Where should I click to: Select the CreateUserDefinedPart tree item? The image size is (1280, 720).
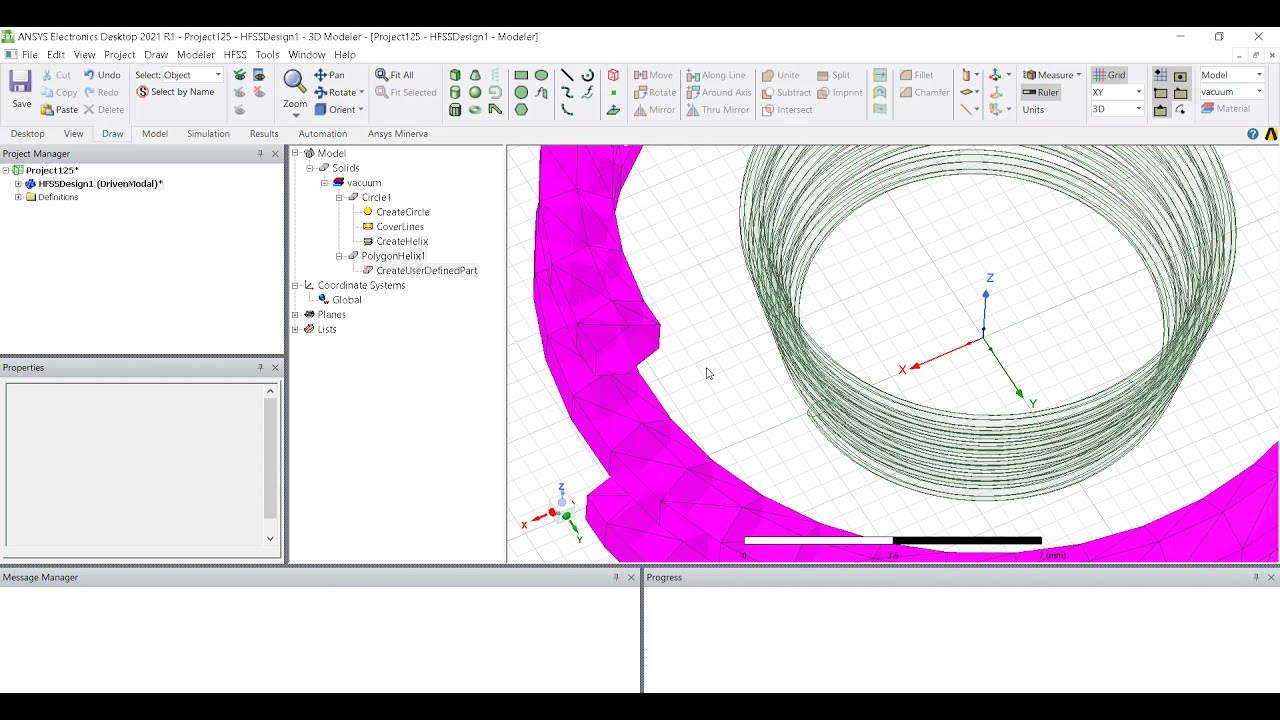coord(427,271)
